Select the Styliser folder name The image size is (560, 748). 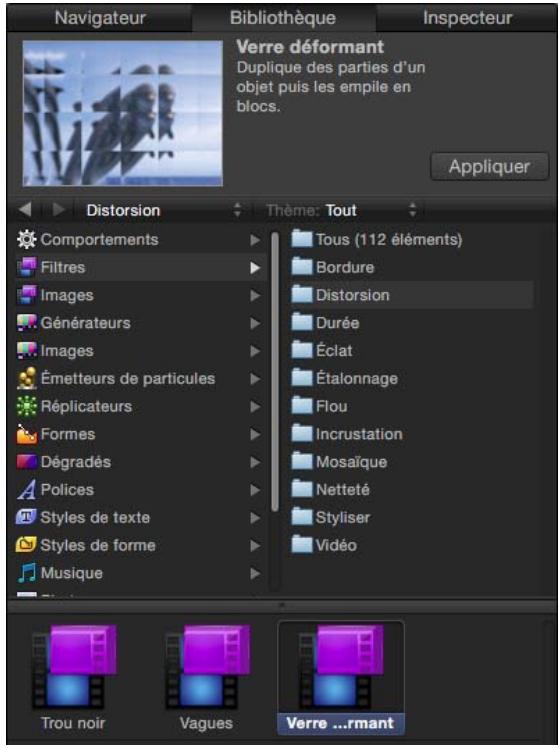tap(343, 517)
